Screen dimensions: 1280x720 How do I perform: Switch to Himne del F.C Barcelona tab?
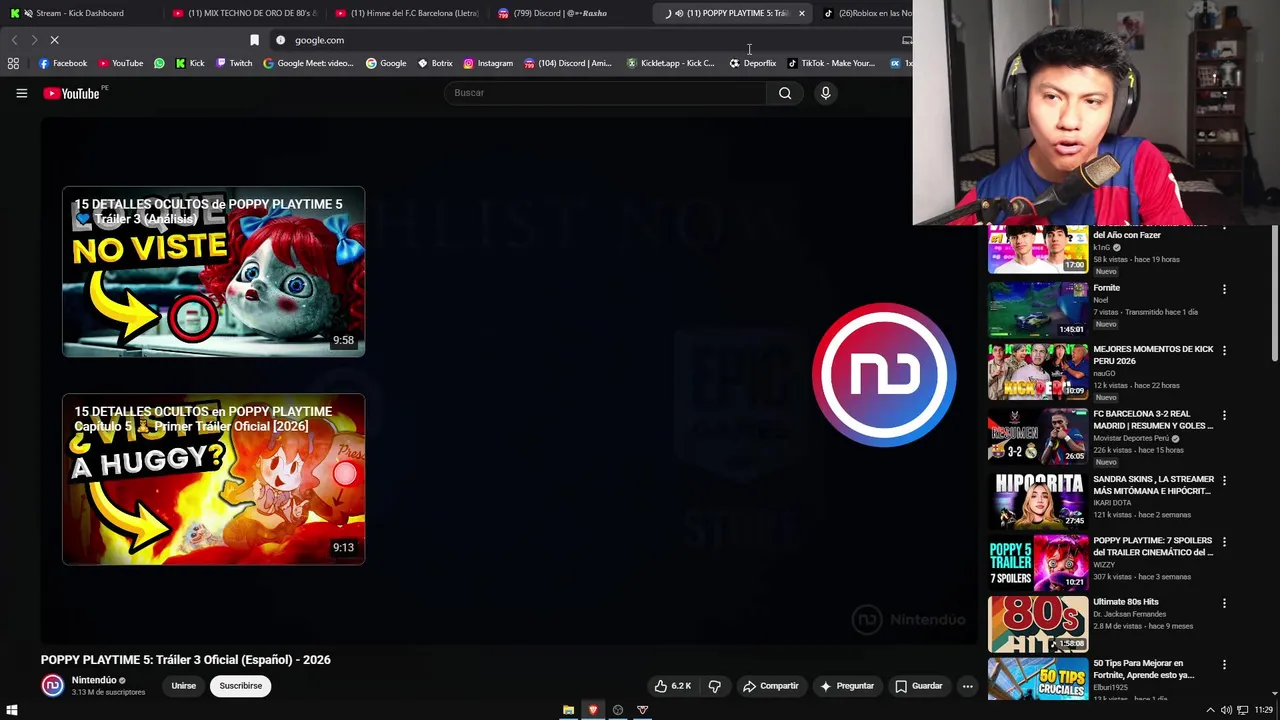click(x=407, y=13)
